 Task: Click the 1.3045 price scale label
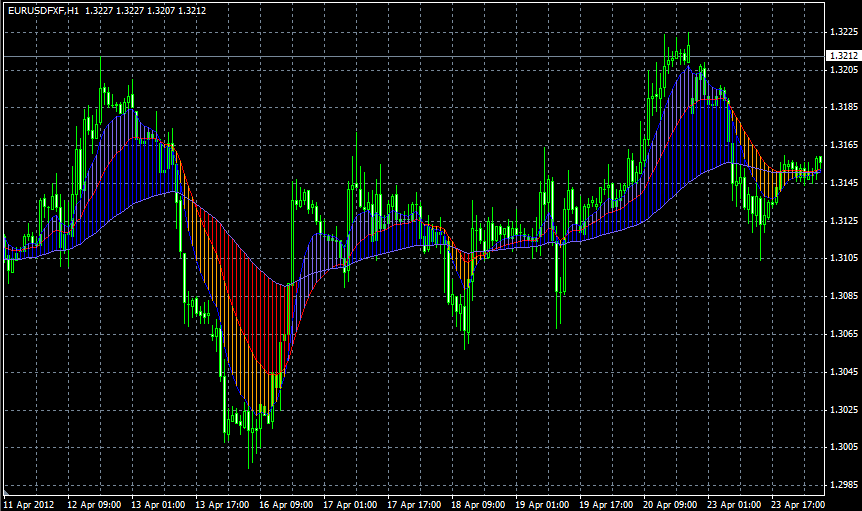[844, 372]
